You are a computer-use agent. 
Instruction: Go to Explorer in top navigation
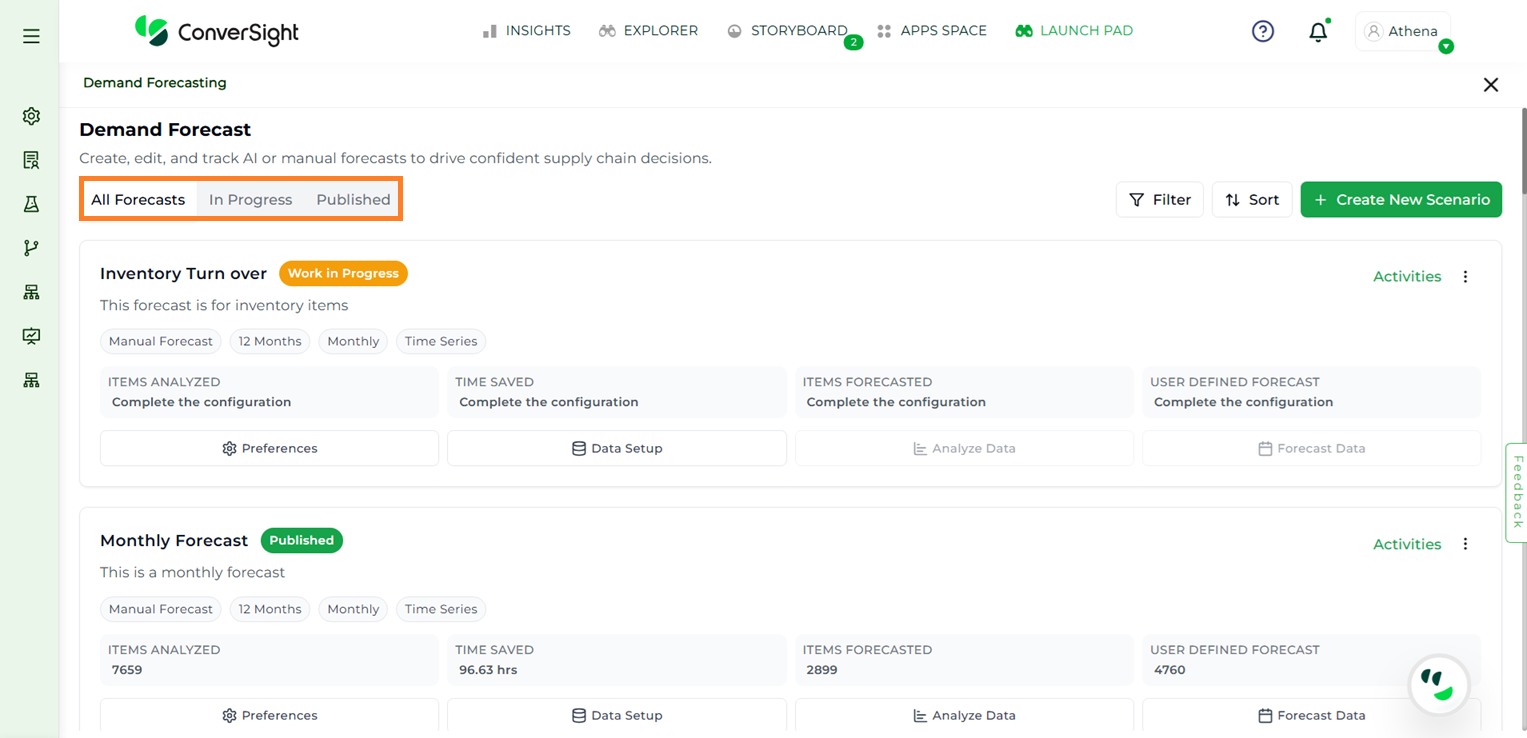(648, 31)
